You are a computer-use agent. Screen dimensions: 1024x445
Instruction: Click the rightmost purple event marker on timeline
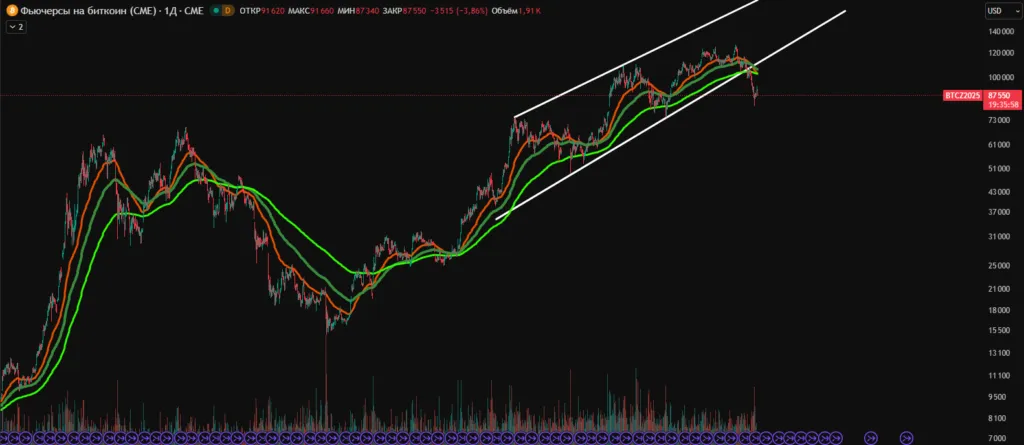pos(906,437)
